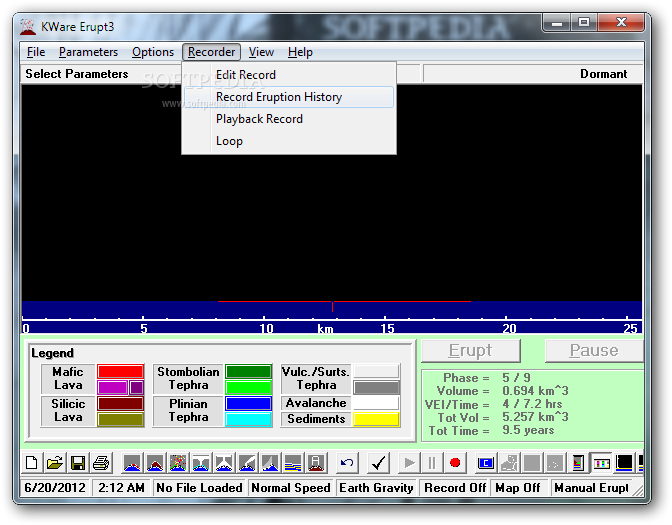Click the 'Map Off' status bar entry
Screen dimensions: 672x525
[518, 488]
